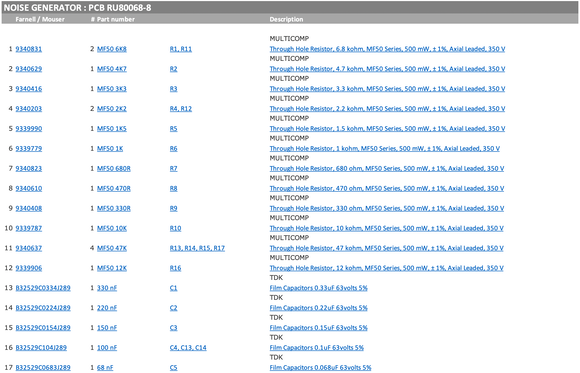Image resolution: width=580 pixels, height=373 pixels.
Task: Open Farnell link 9339906
Action: pos(28,269)
